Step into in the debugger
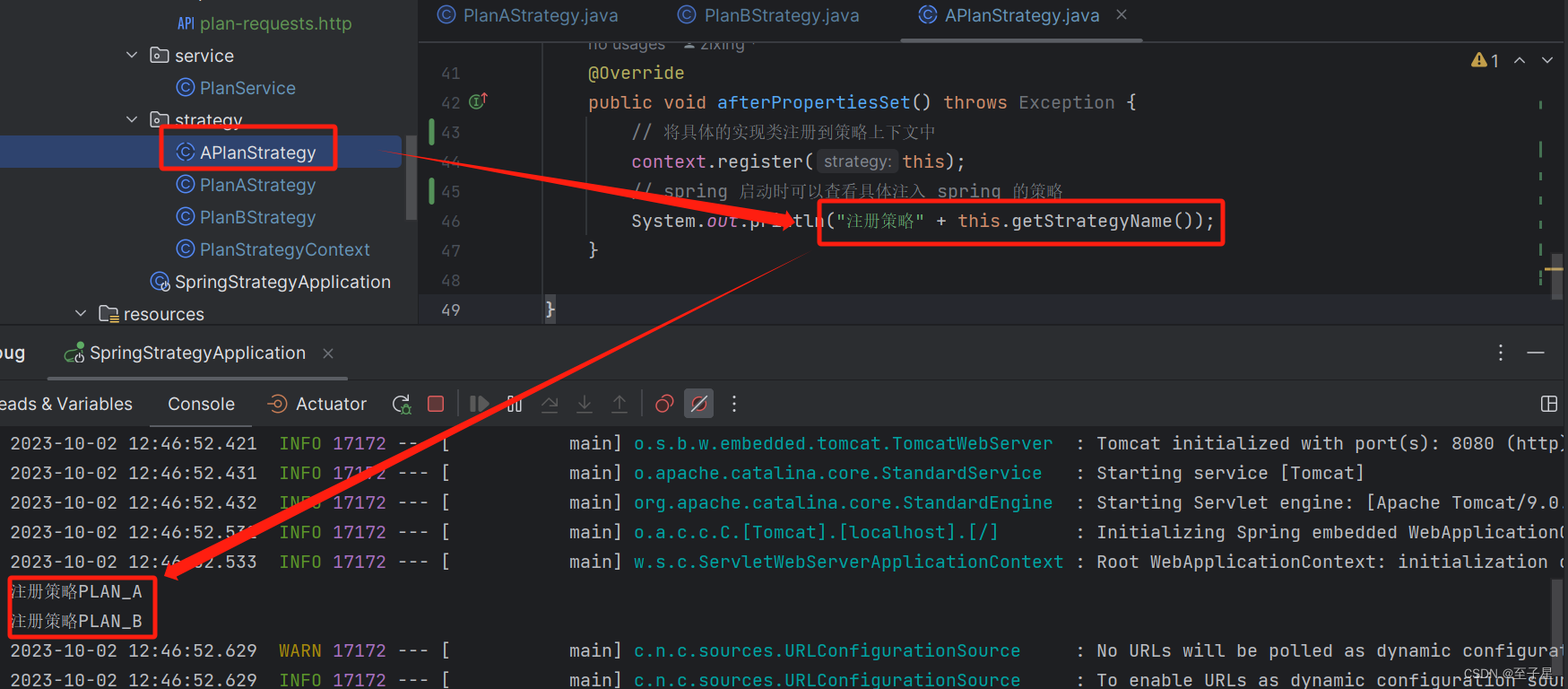Image resolution: width=1568 pixels, height=689 pixels. [x=585, y=405]
